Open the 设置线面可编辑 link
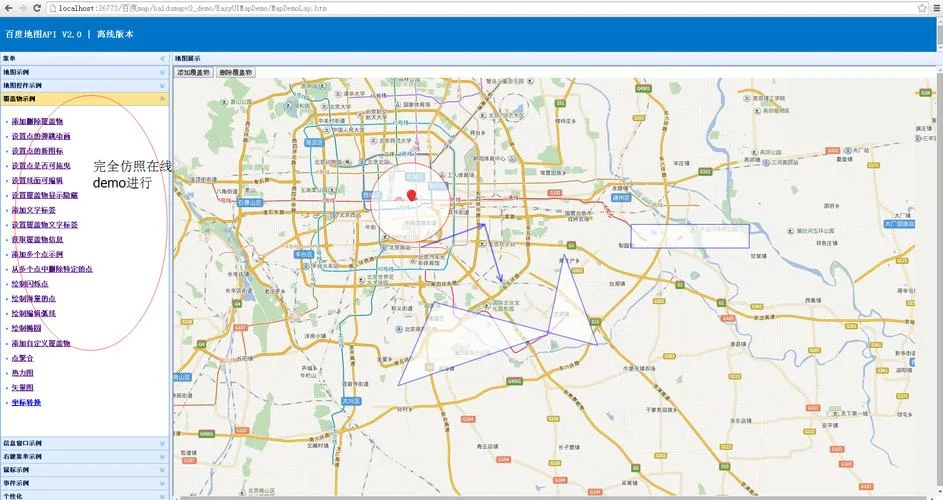Screen dimensions: 943x500 (37, 181)
